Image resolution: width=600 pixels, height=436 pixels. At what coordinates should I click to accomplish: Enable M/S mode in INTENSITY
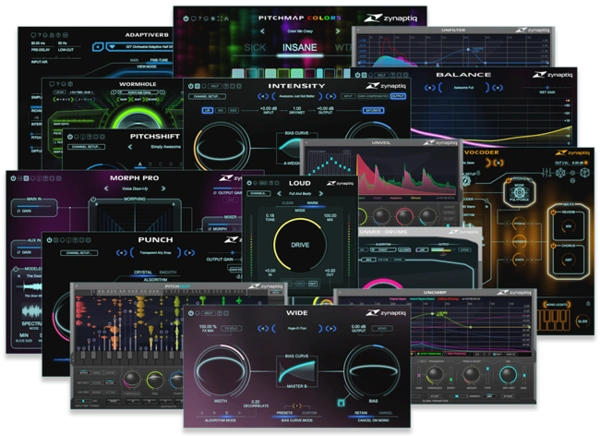(x=220, y=110)
